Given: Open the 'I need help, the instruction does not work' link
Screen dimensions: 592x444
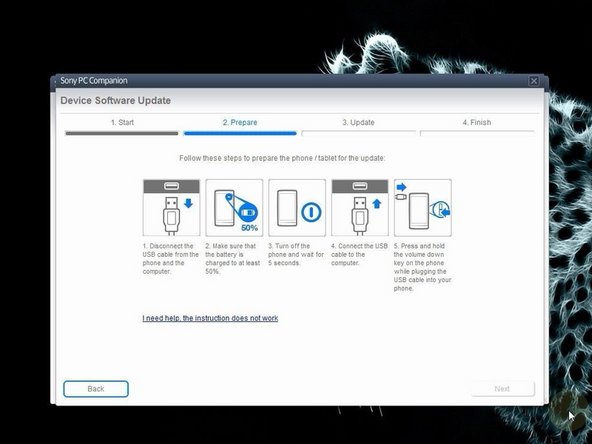Looking at the screenshot, I should 210,318.
